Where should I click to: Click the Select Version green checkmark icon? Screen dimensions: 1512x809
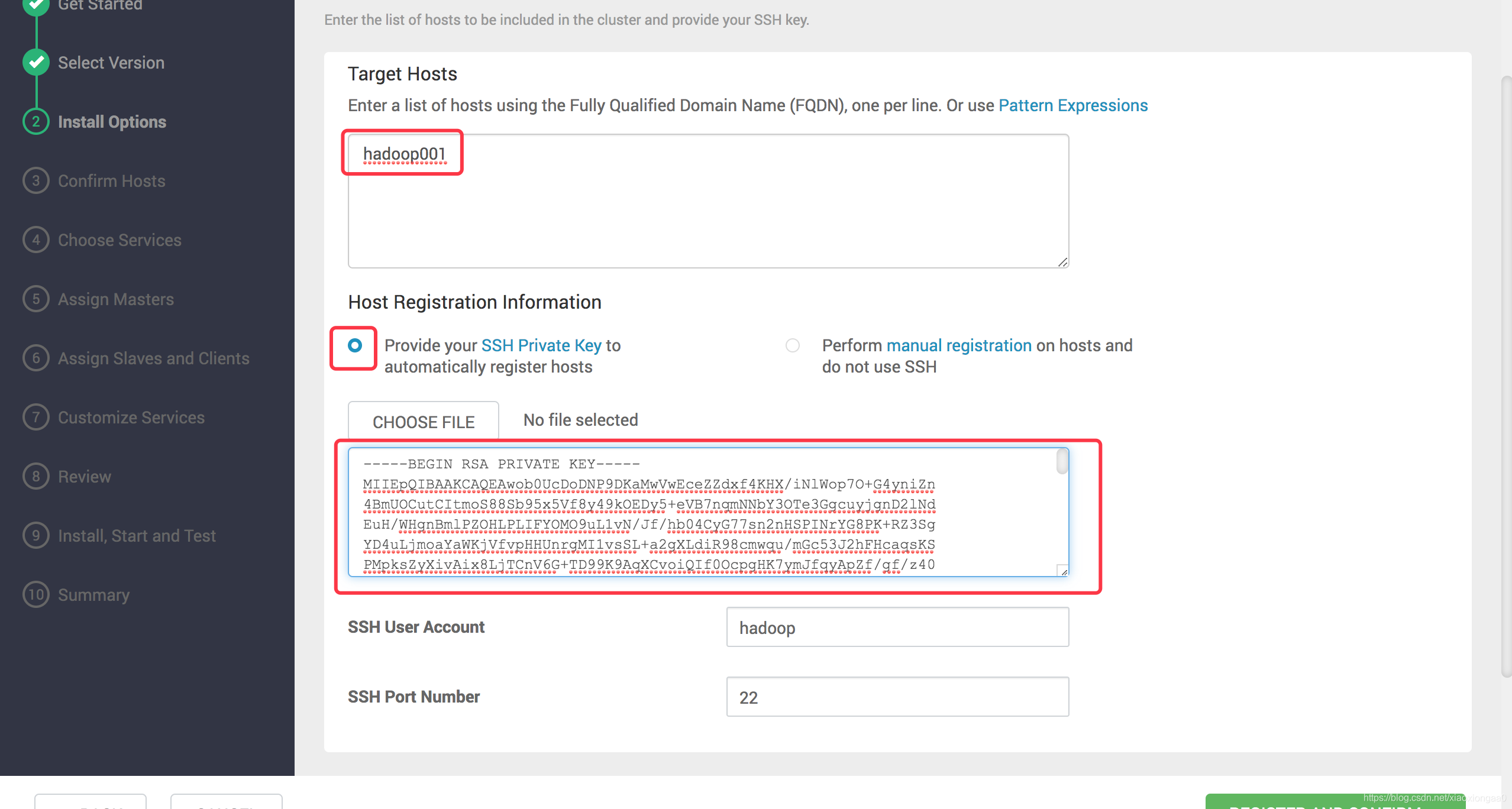tap(36, 62)
